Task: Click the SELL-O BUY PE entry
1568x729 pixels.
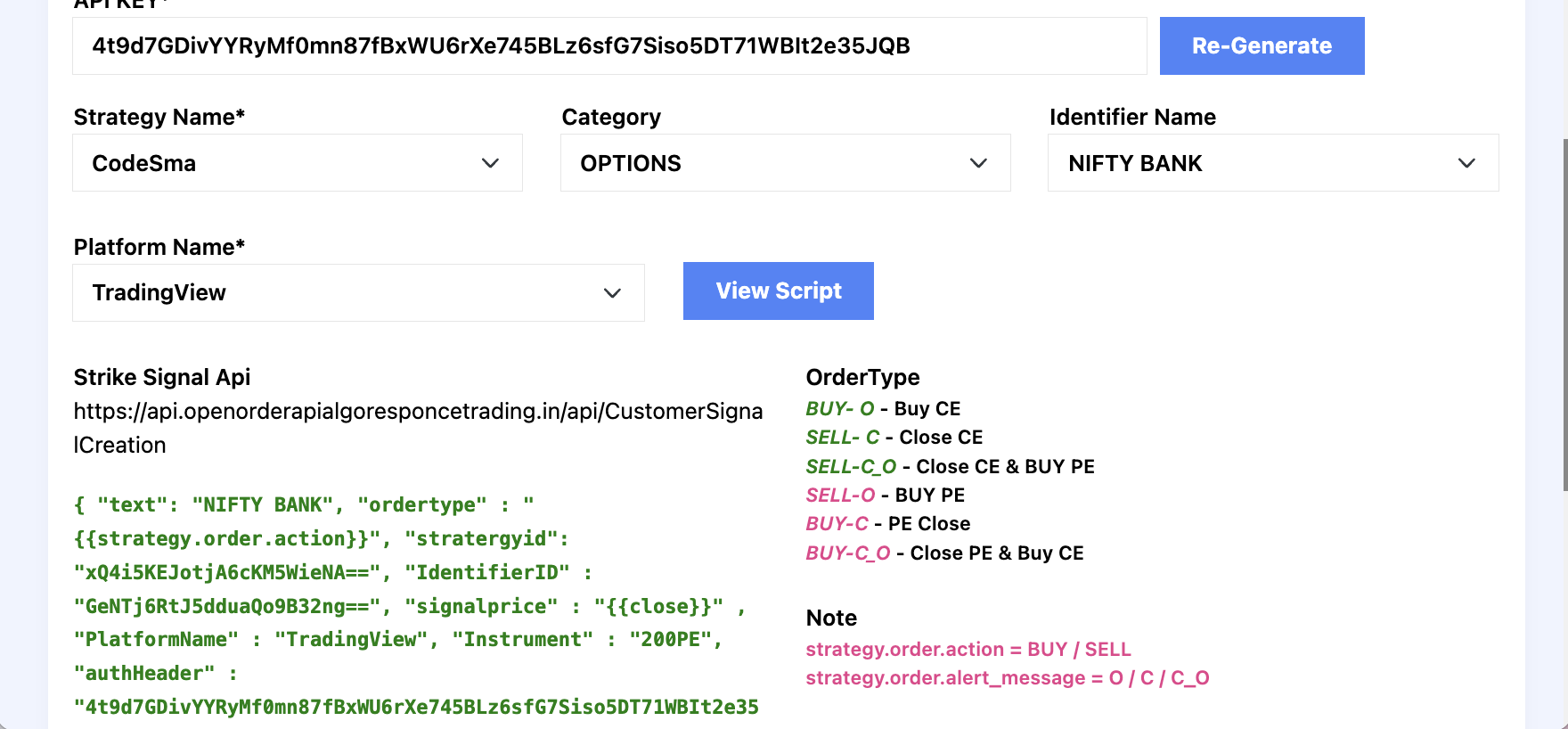Action: [x=885, y=496]
